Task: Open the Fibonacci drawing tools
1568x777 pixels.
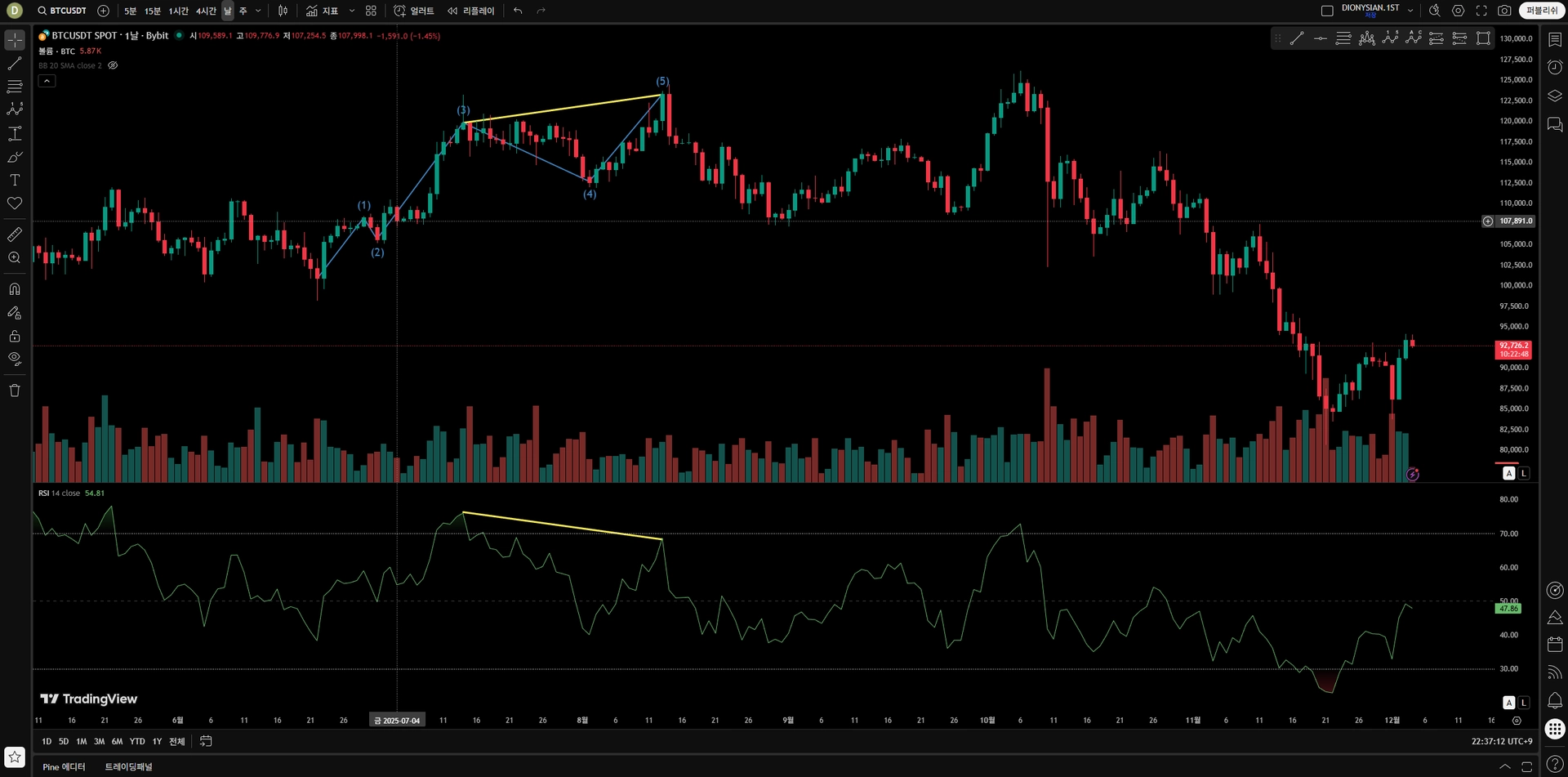Action: click(15, 86)
